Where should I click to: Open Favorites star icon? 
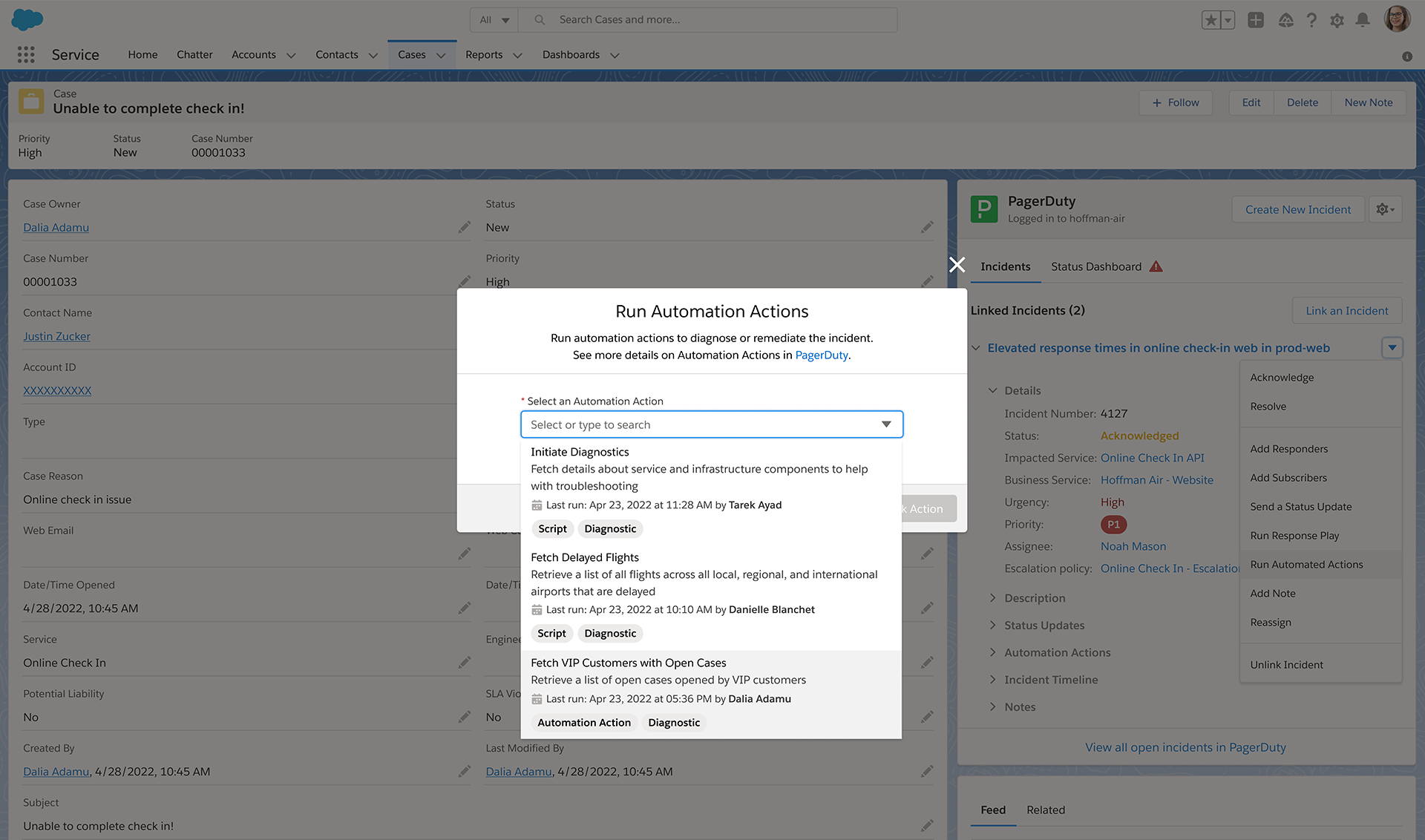tap(1211, 20)
